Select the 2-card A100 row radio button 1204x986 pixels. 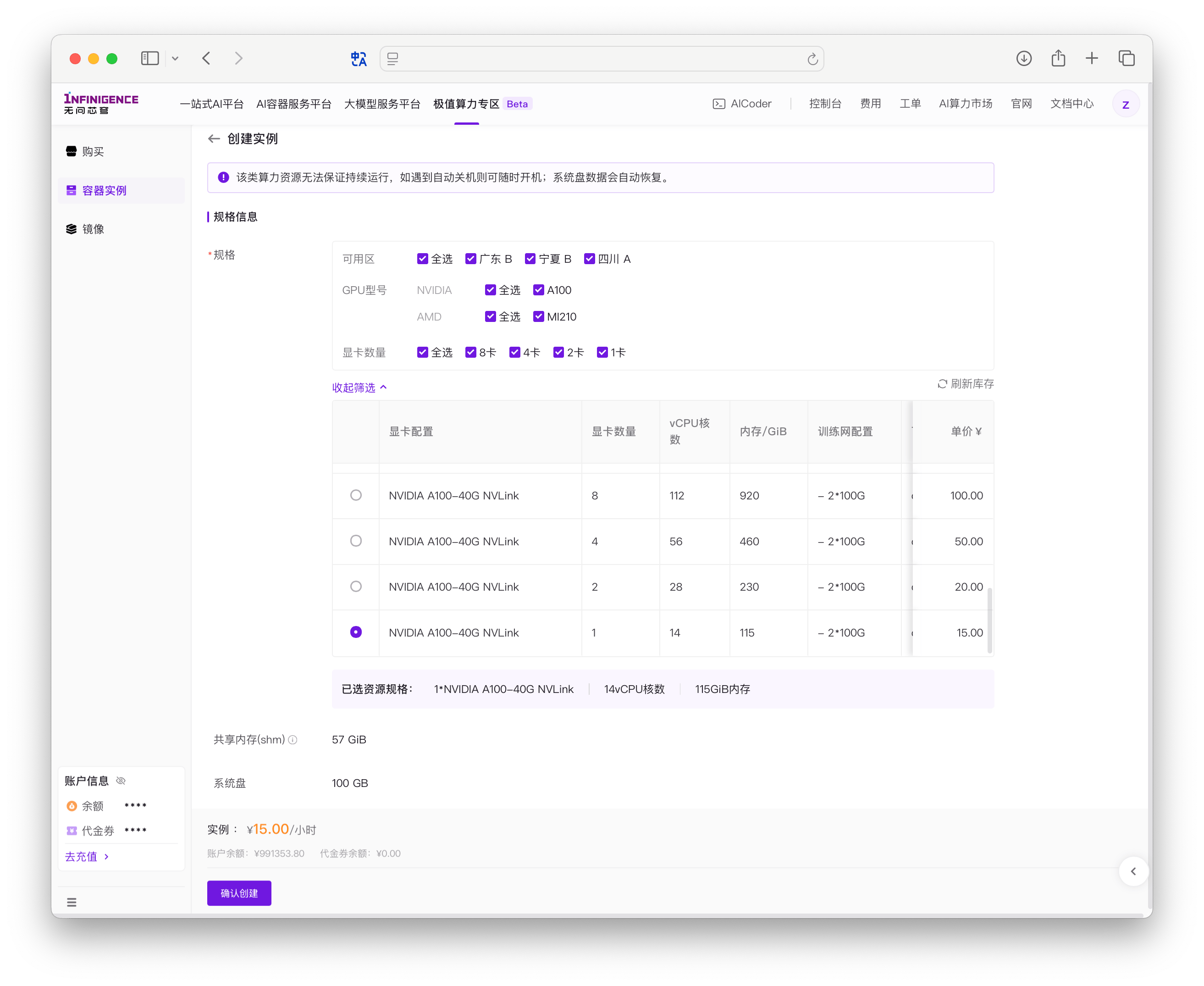(x=355, y=586)
